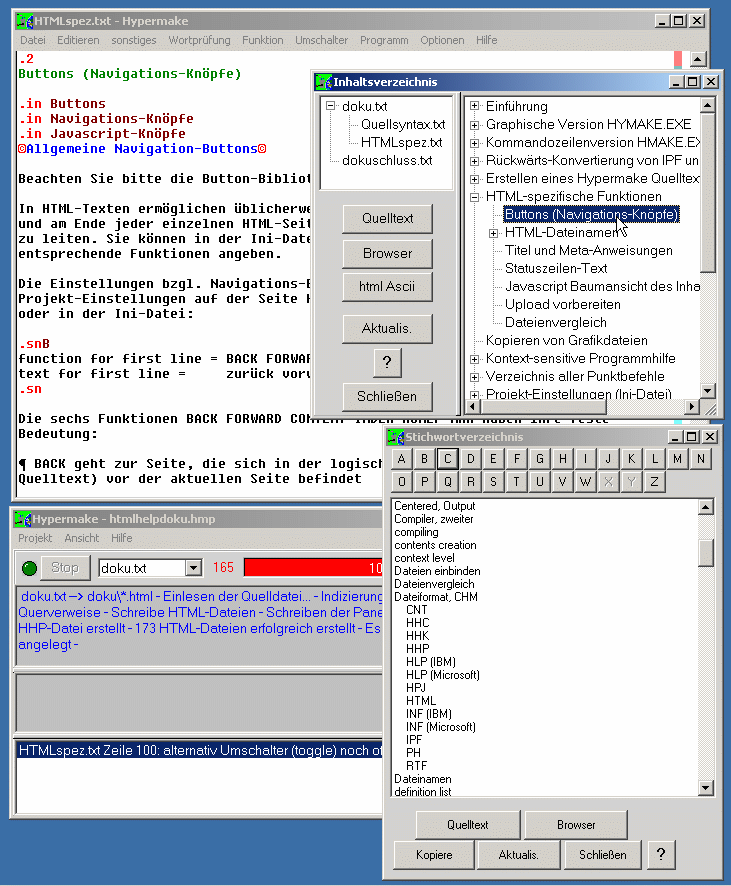The image size is (731, 886).
Task: Click the Browser button in Inhaltsverzeichnis
Action: (388, 253)
